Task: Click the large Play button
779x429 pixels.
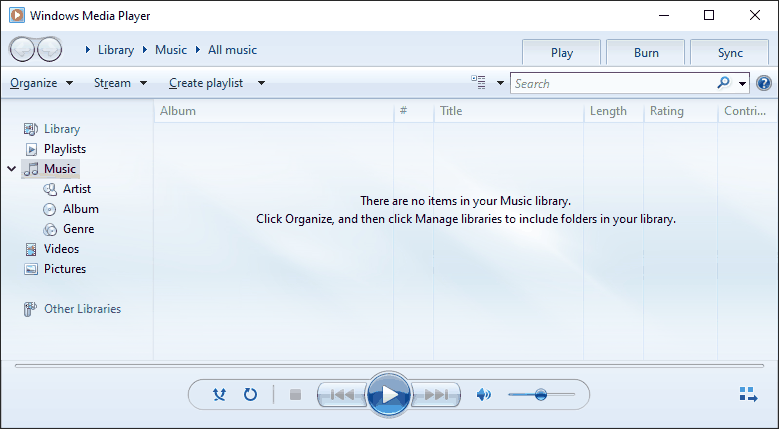Action: 389,395
